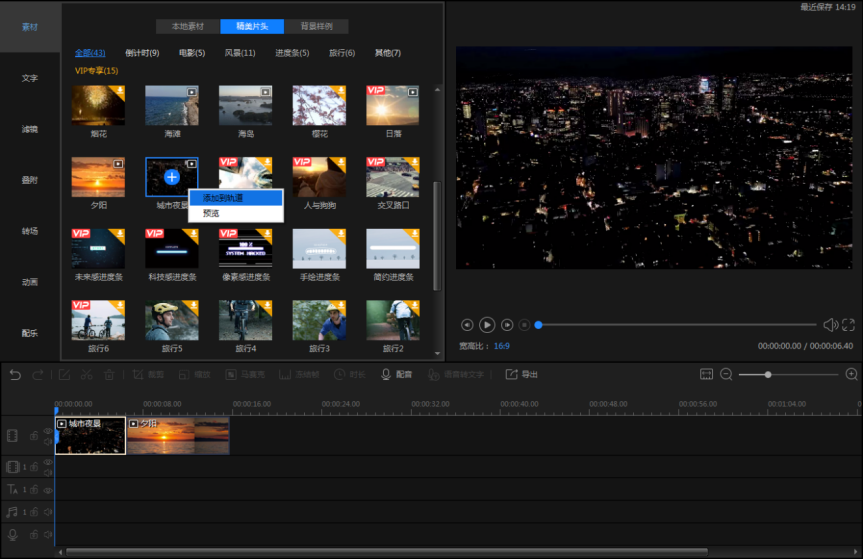863x559 pixels.
Task: Click the timeline zoom slider handle
Action: [x=768, y=375]
